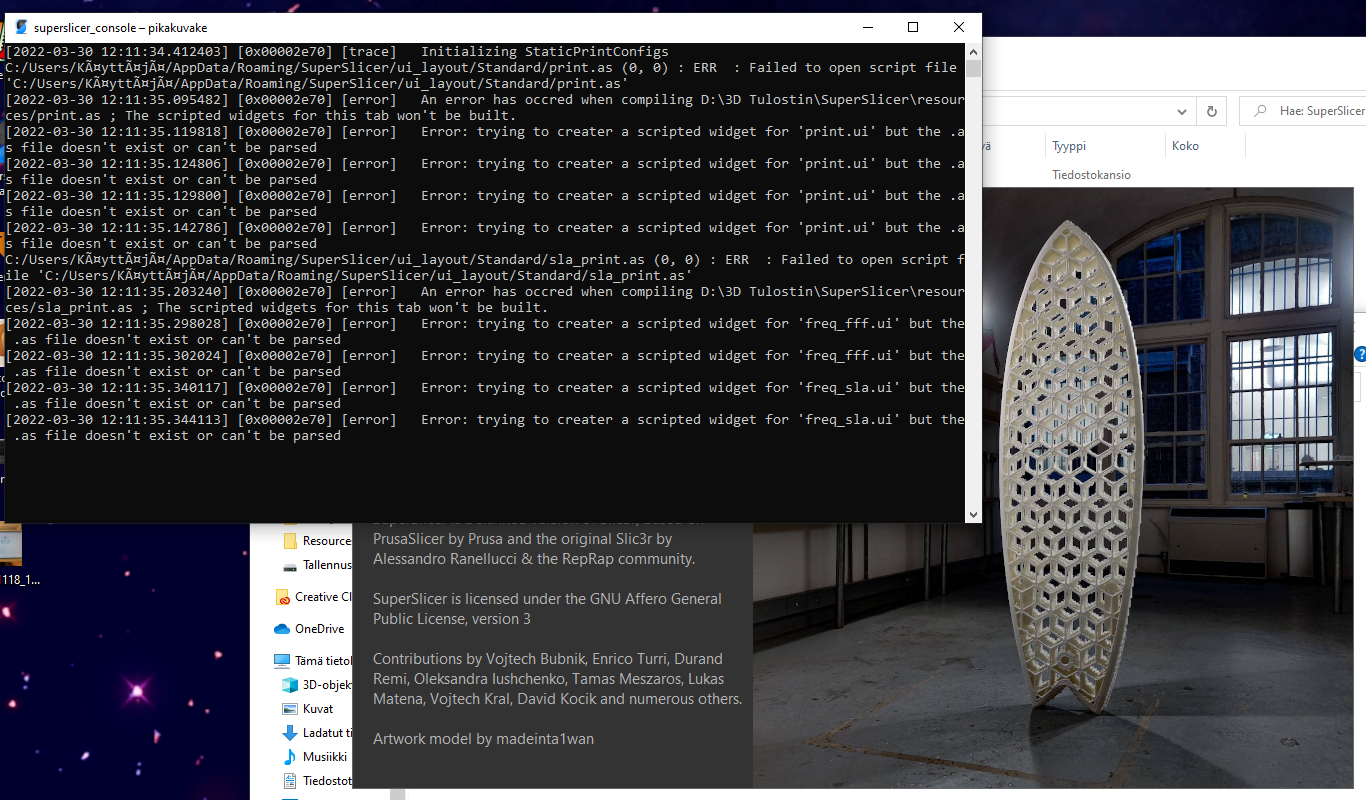Click the Ladatut downloads arrow icon
The height and width of the screenshot is (800, 1366).
[288, 733]
